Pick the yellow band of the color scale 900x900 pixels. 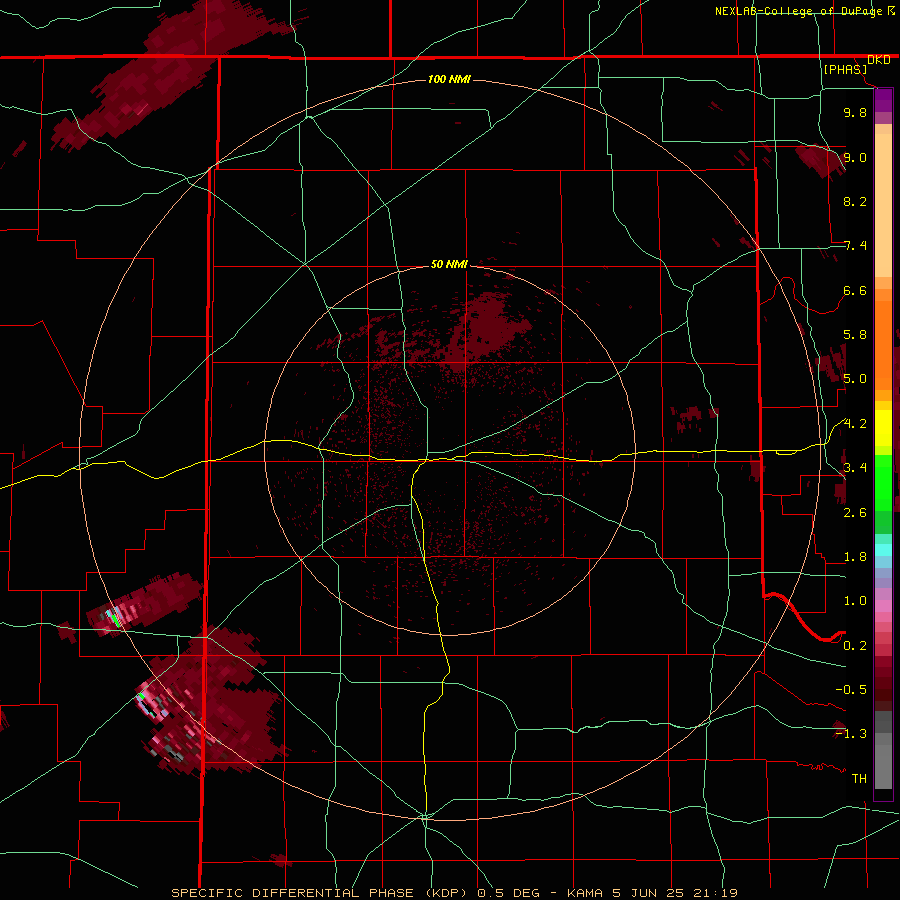tap(883, 428)
